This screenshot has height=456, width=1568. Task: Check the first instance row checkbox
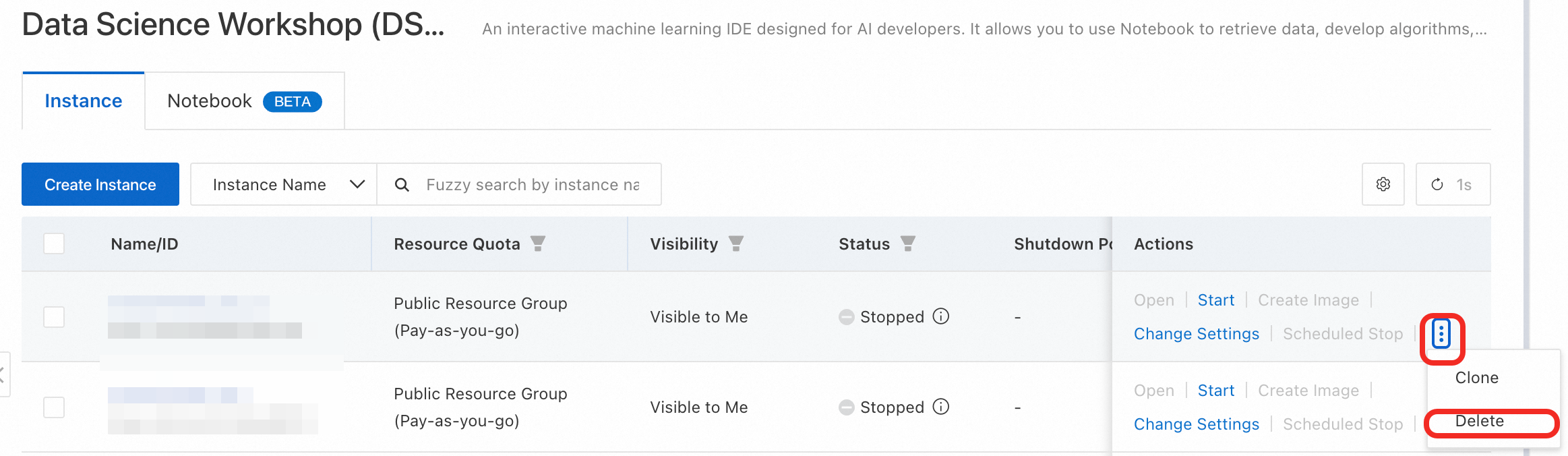point(54,316)
